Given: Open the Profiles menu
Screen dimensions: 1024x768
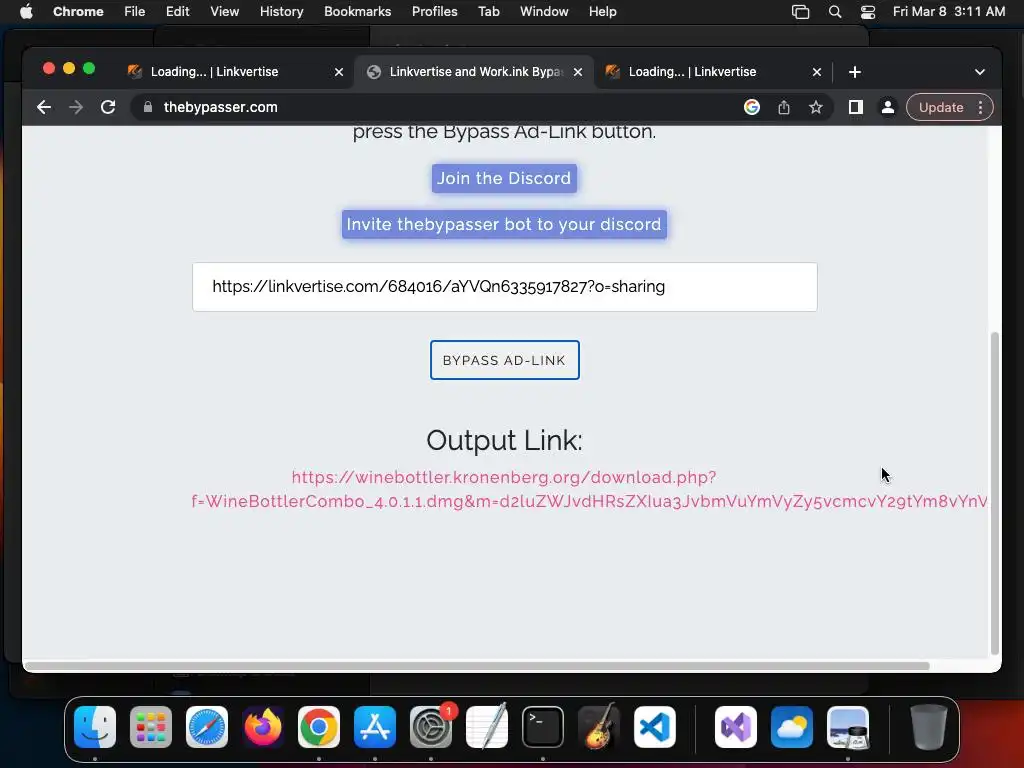Looking at the screenshot, I should [x=434, y=12].
